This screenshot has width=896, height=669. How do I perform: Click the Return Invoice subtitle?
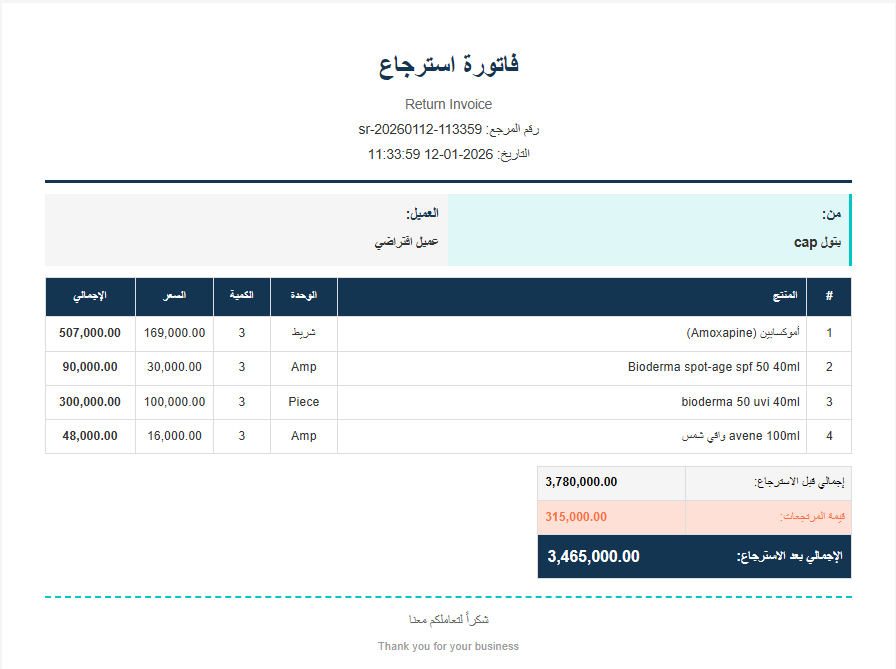pos(449,104)
